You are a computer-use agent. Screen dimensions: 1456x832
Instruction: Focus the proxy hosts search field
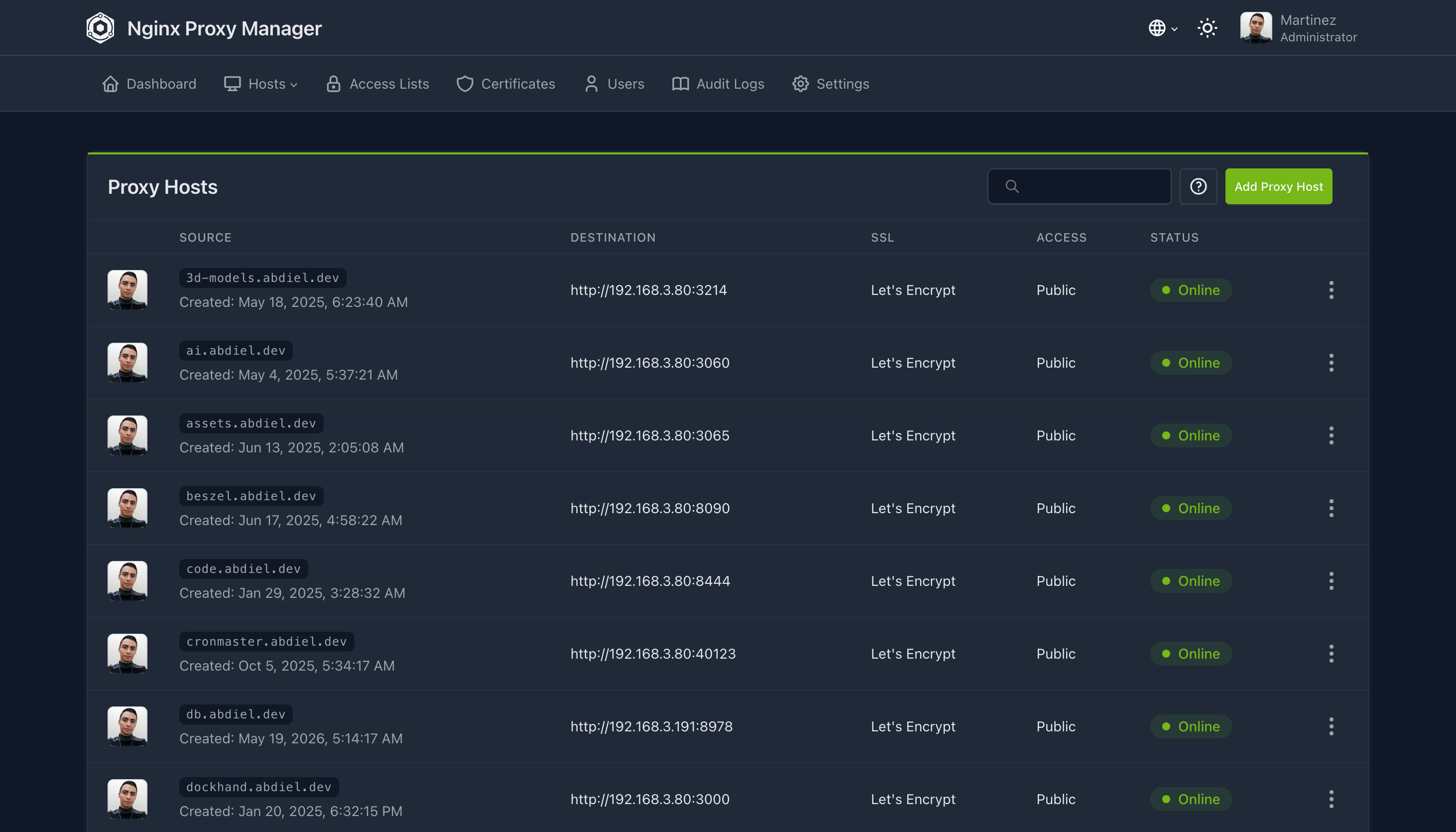[x=1079, y=186]
